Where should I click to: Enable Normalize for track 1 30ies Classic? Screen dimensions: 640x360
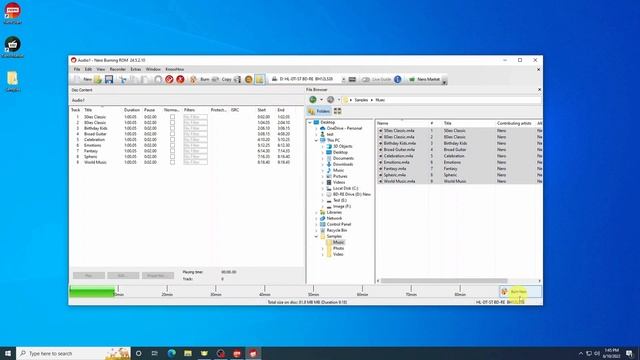172,117
